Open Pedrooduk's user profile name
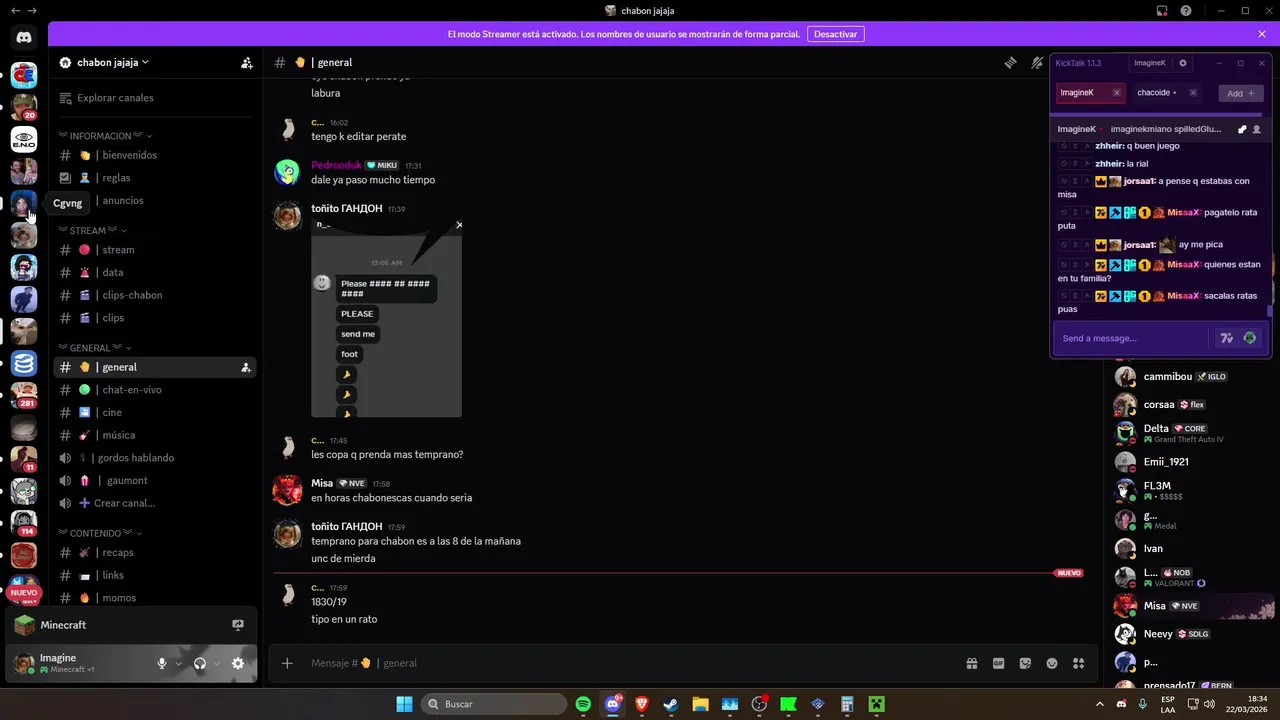 pos(336,165)
